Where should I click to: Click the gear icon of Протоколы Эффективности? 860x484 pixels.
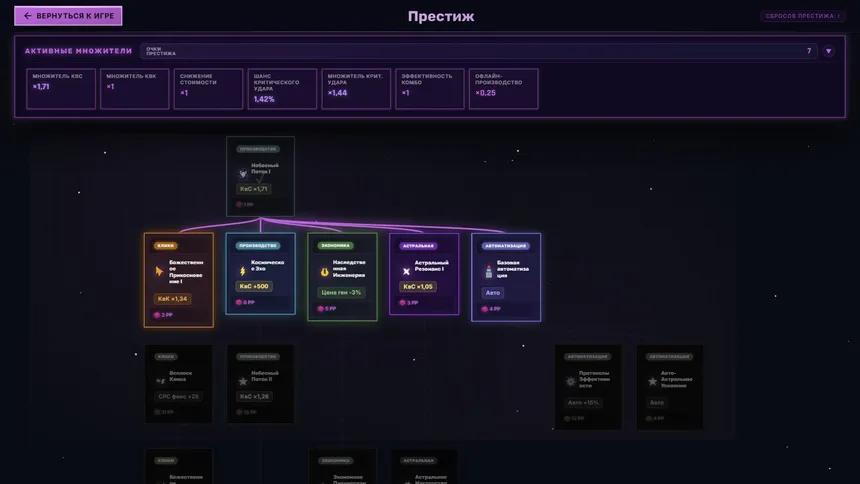pyautogui.click(x=570, y=381)
